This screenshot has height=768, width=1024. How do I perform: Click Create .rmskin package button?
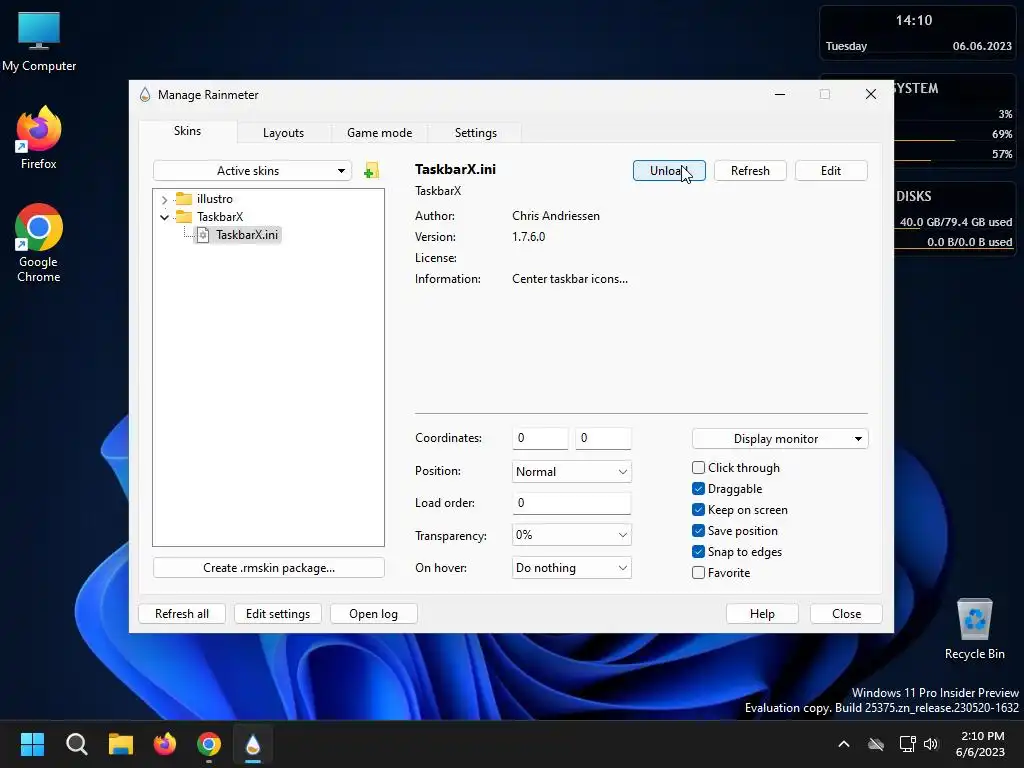point(268,568)
